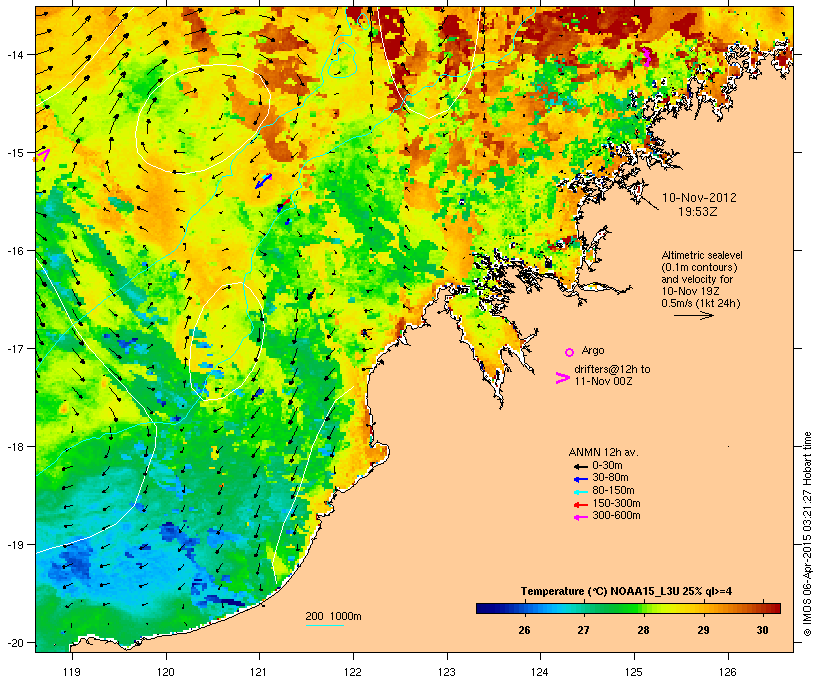Screen dimensions: 820x680
Task: Click the '0.5m/s (1kt 24h)' scale text
Action: coord(701,303)
